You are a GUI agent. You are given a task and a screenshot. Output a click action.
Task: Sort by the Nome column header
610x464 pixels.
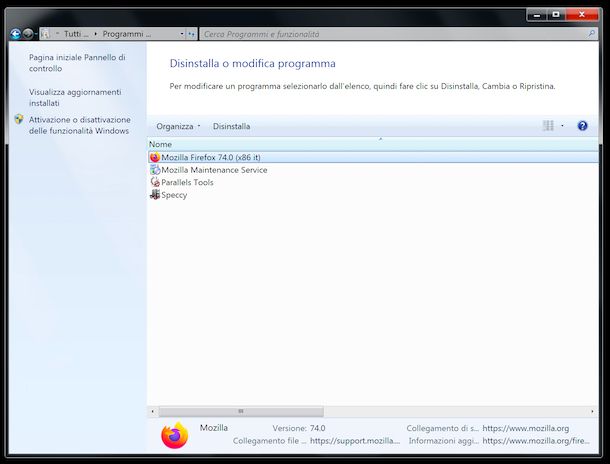[x=373, y=144]
